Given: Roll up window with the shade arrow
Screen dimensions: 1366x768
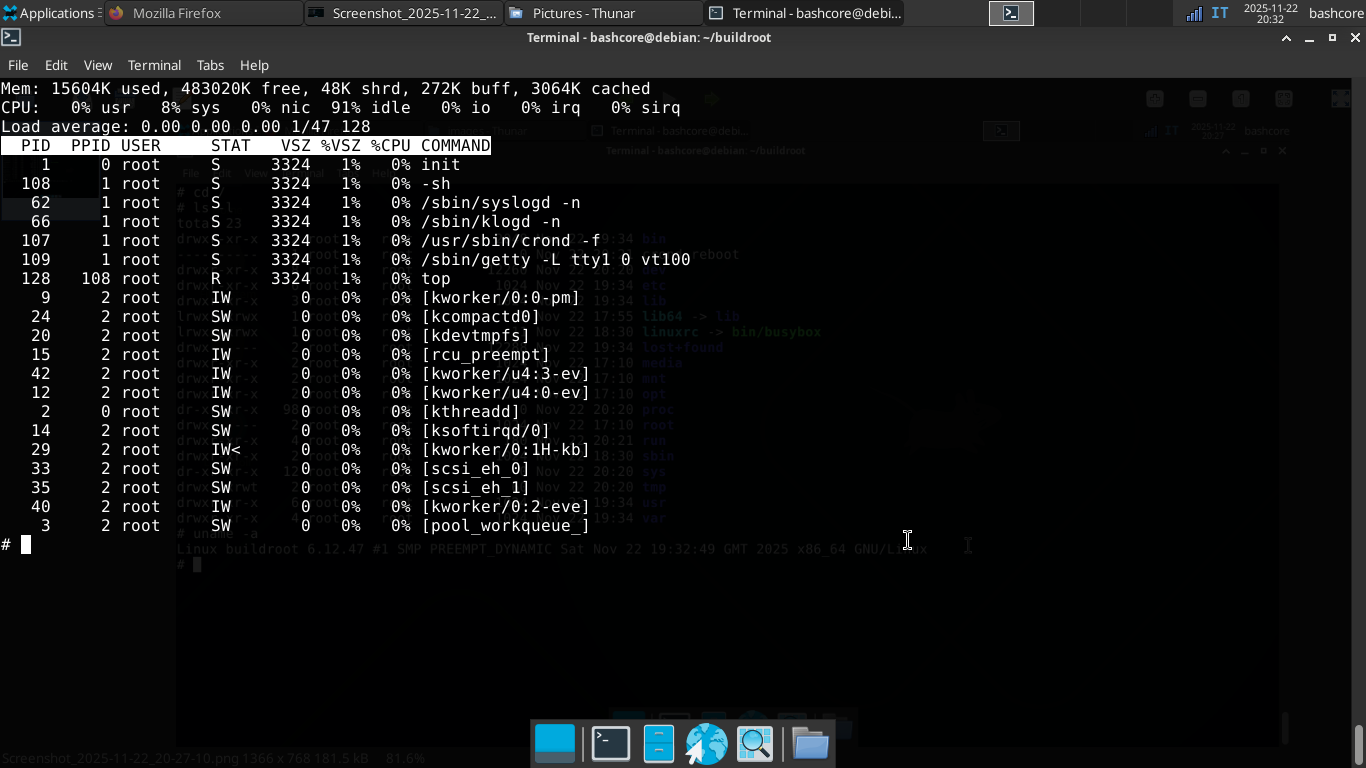Looking at the screenshot, I should tap(1287, 38).
